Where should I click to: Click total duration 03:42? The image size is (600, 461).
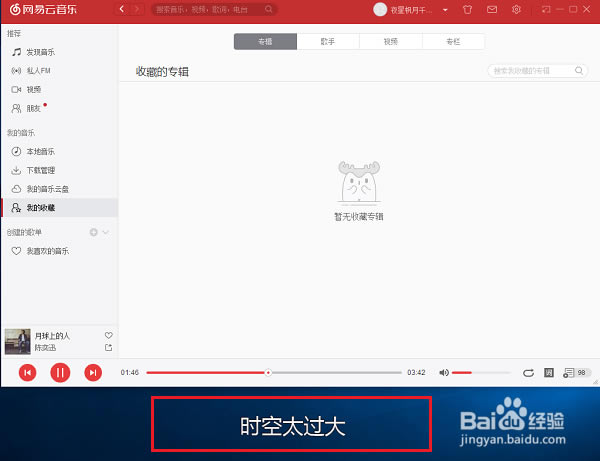[x=416, y=372]
